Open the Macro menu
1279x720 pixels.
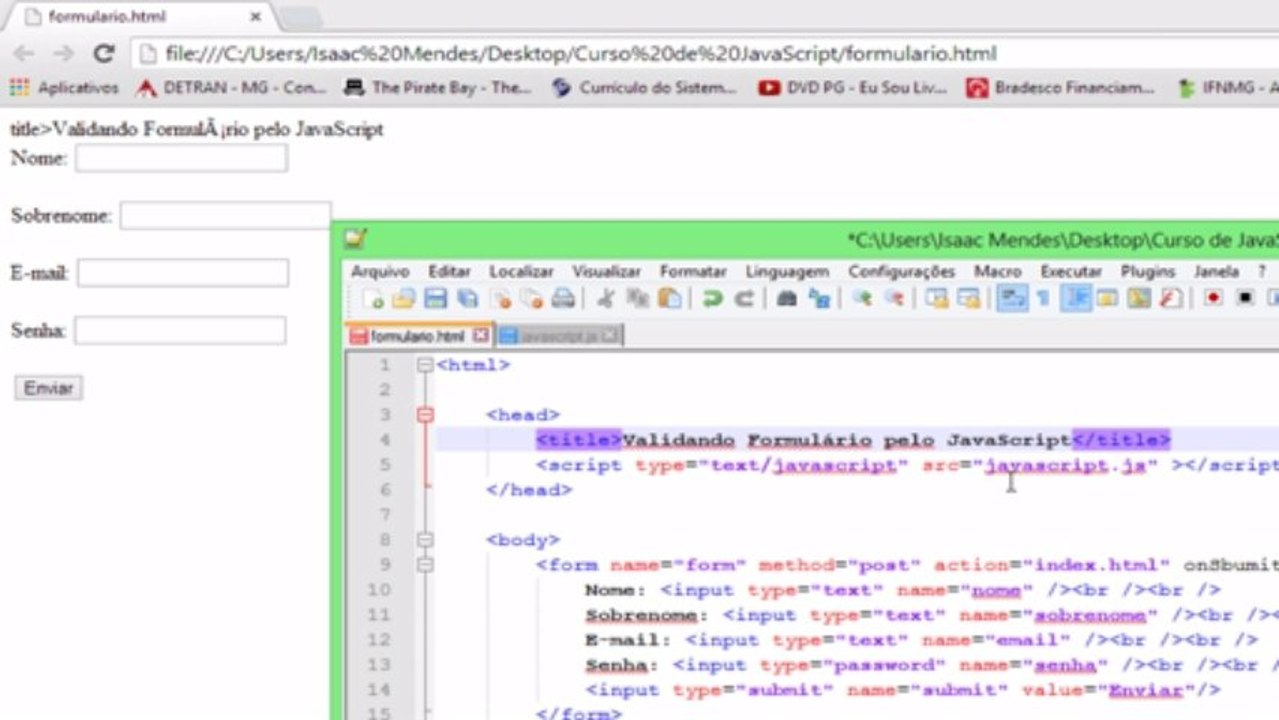(x=998, y=271)
